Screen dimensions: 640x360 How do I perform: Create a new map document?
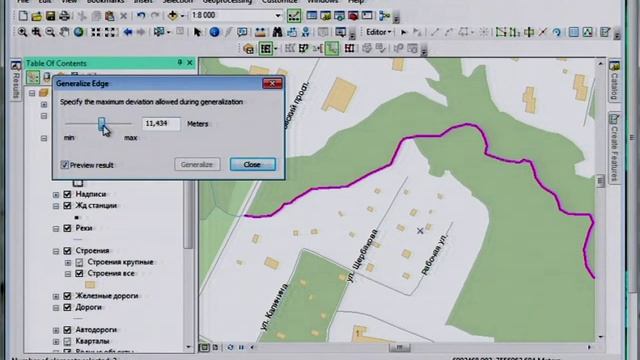tap(23, 16)
